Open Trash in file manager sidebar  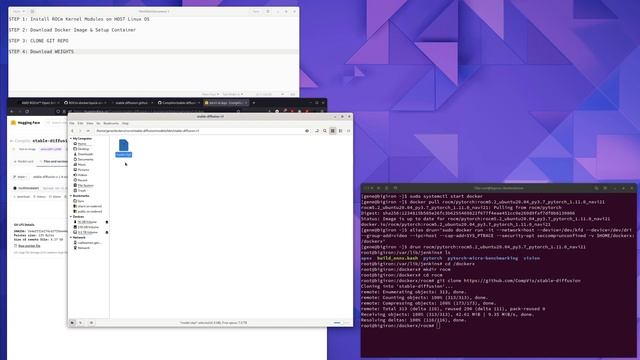pyautogui.click(x=82, y=191)
